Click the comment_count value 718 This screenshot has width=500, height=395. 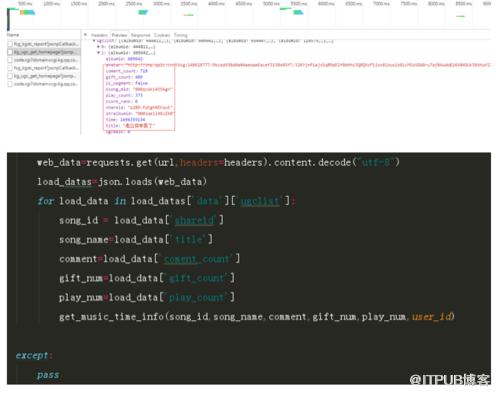(144, 71)
